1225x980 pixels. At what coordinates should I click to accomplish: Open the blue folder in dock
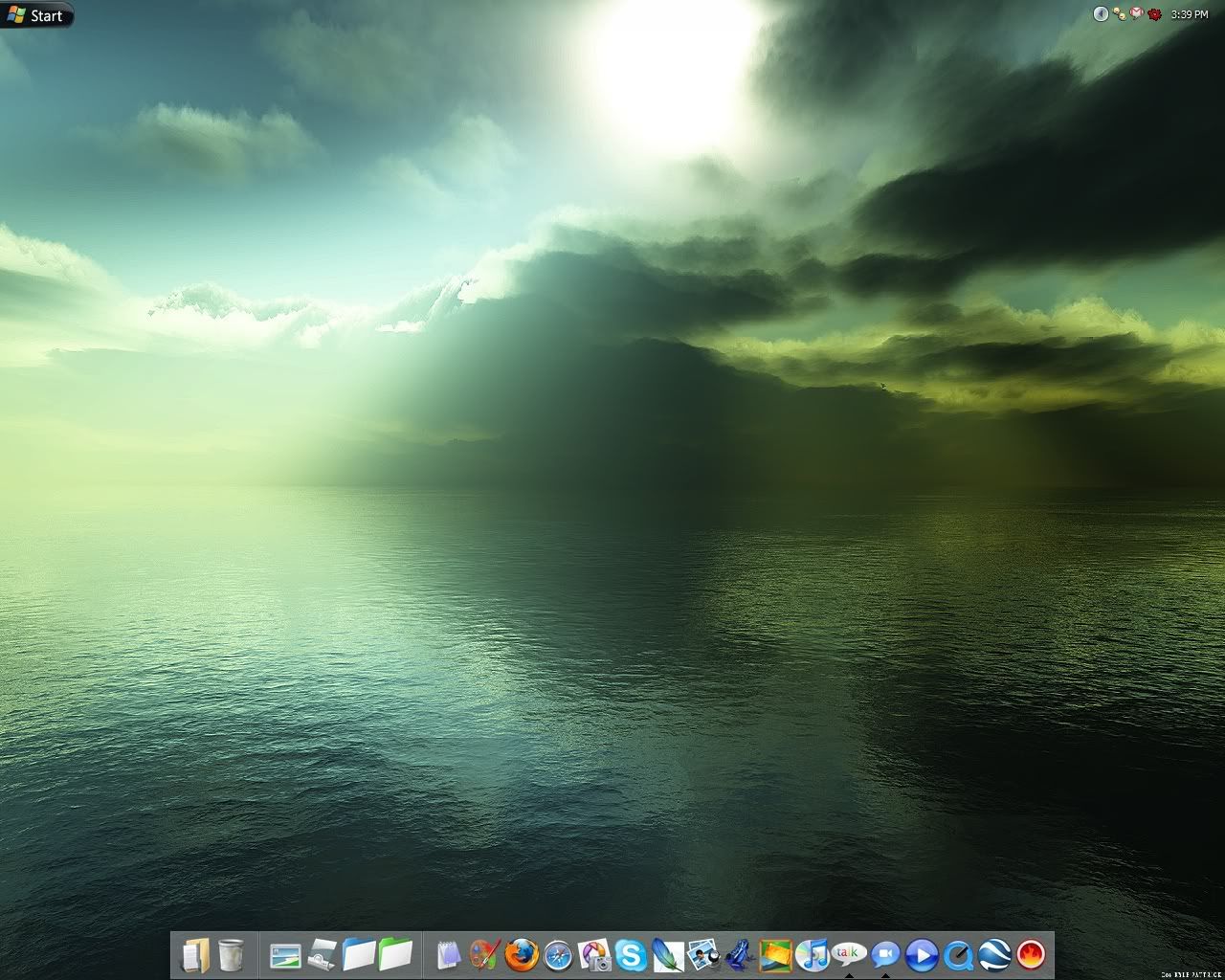[x=359, y=955]
